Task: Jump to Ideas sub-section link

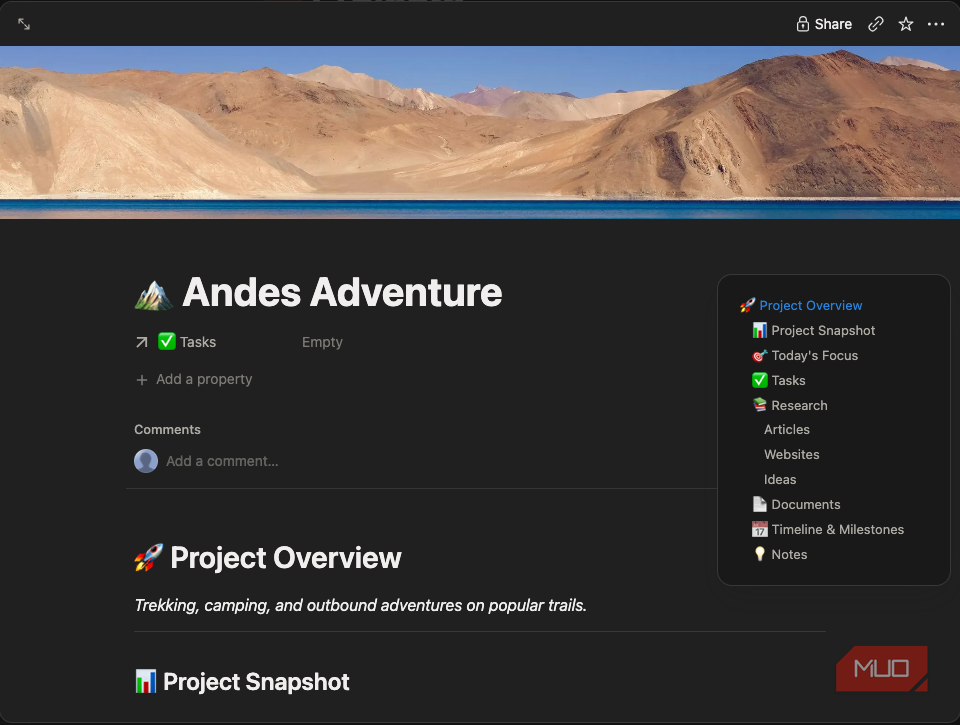Action: pos(780,479)
